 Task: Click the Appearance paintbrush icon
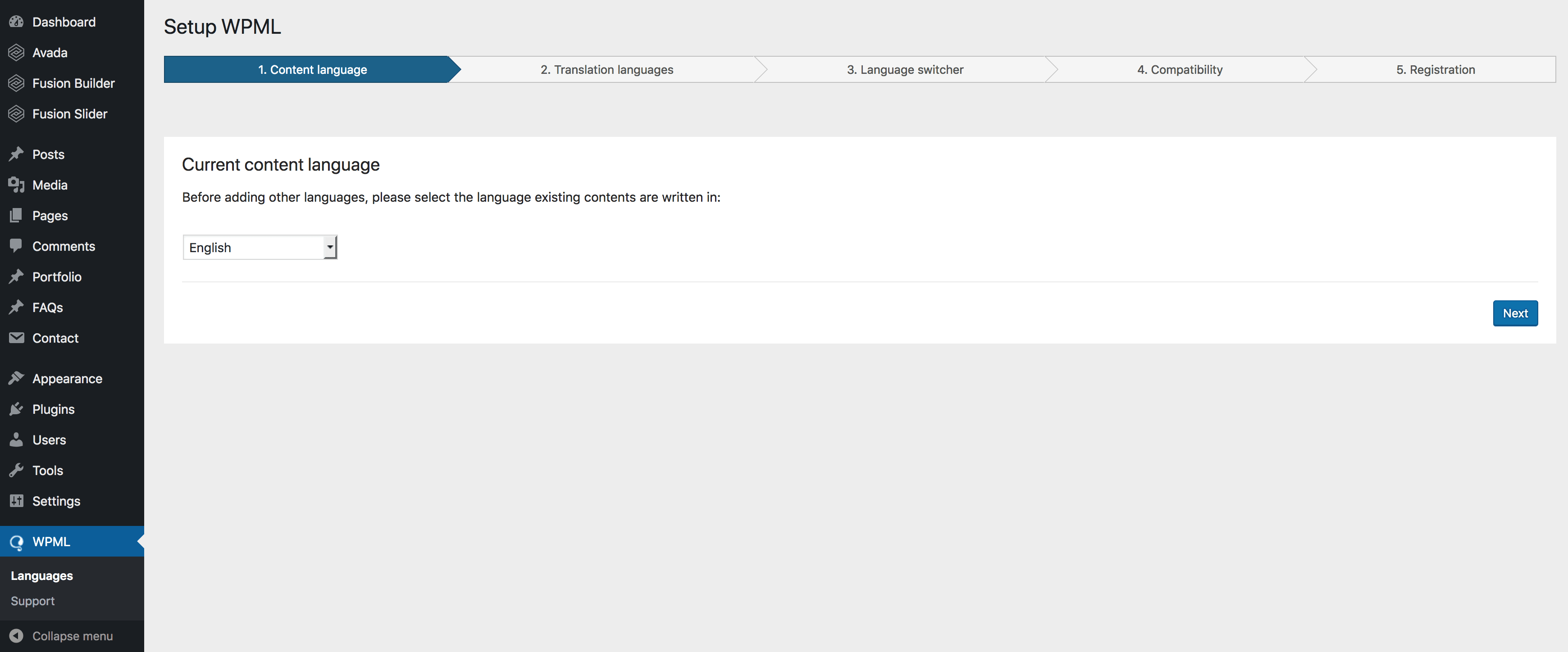point(16,378)
